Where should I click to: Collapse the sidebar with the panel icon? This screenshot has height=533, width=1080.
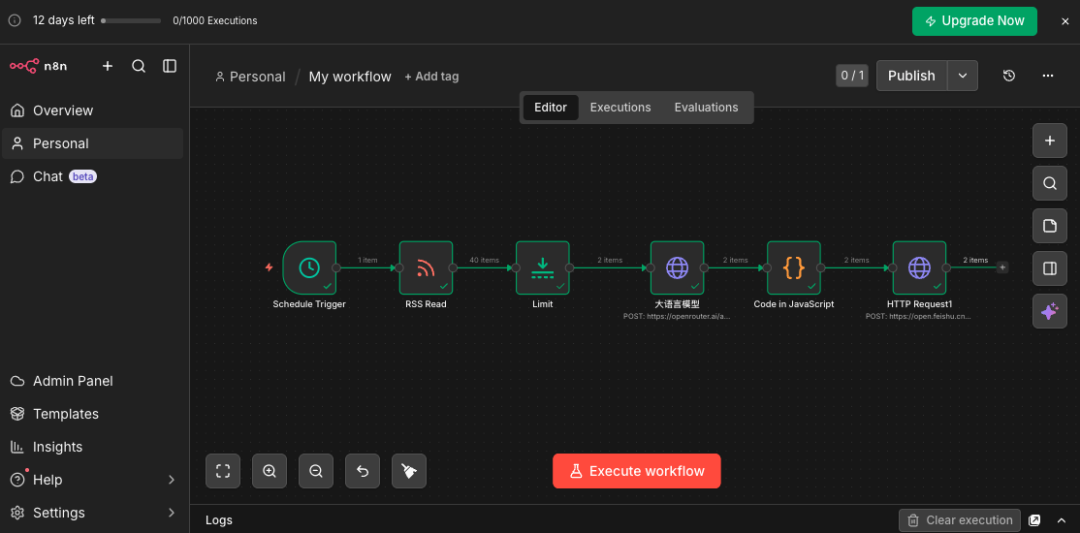point(169,66)
